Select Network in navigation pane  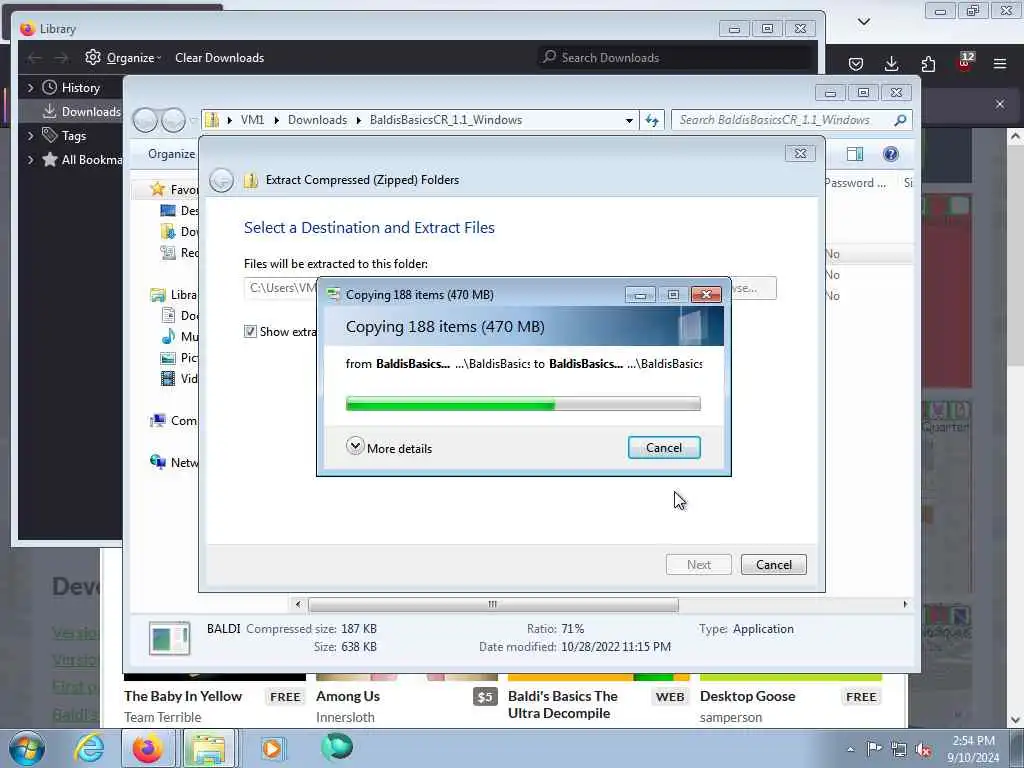(x=174, y=462)
